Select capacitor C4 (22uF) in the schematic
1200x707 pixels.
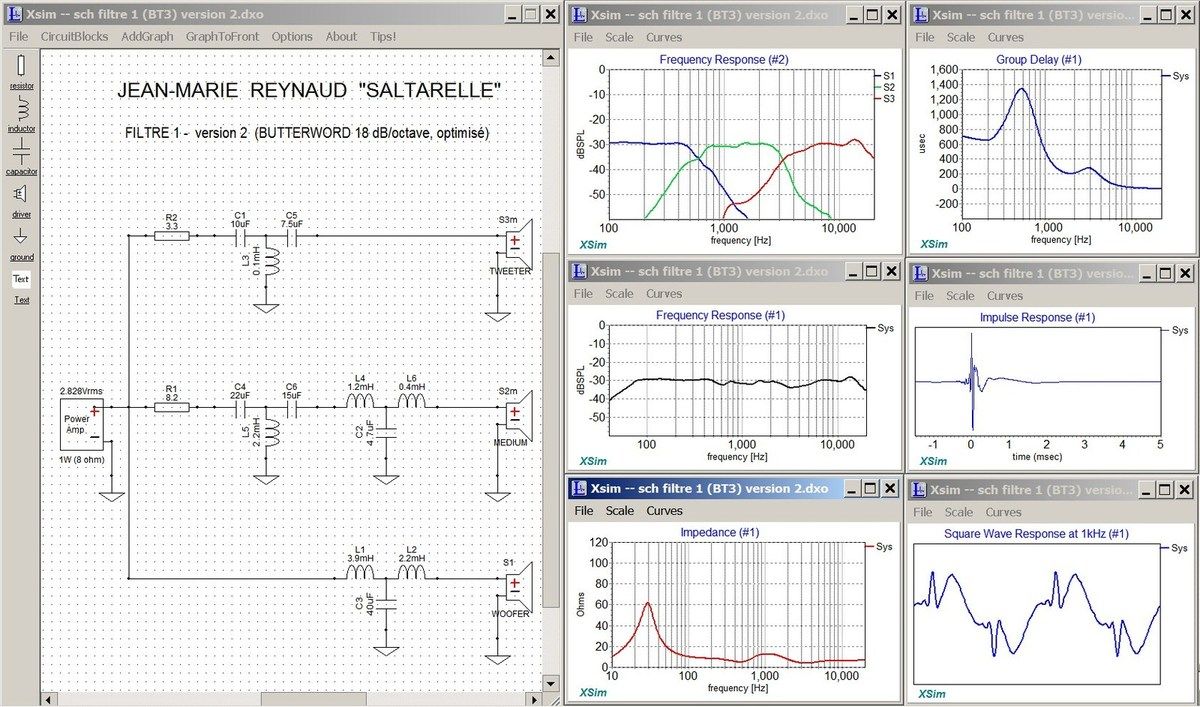coord(239,407)
